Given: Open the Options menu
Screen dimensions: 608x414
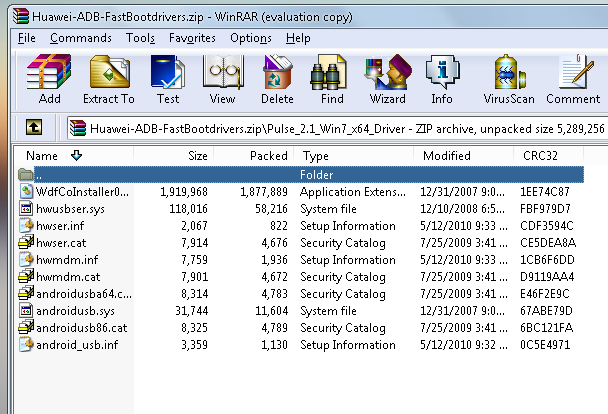Looking at the screenshot, I should 251,38.
